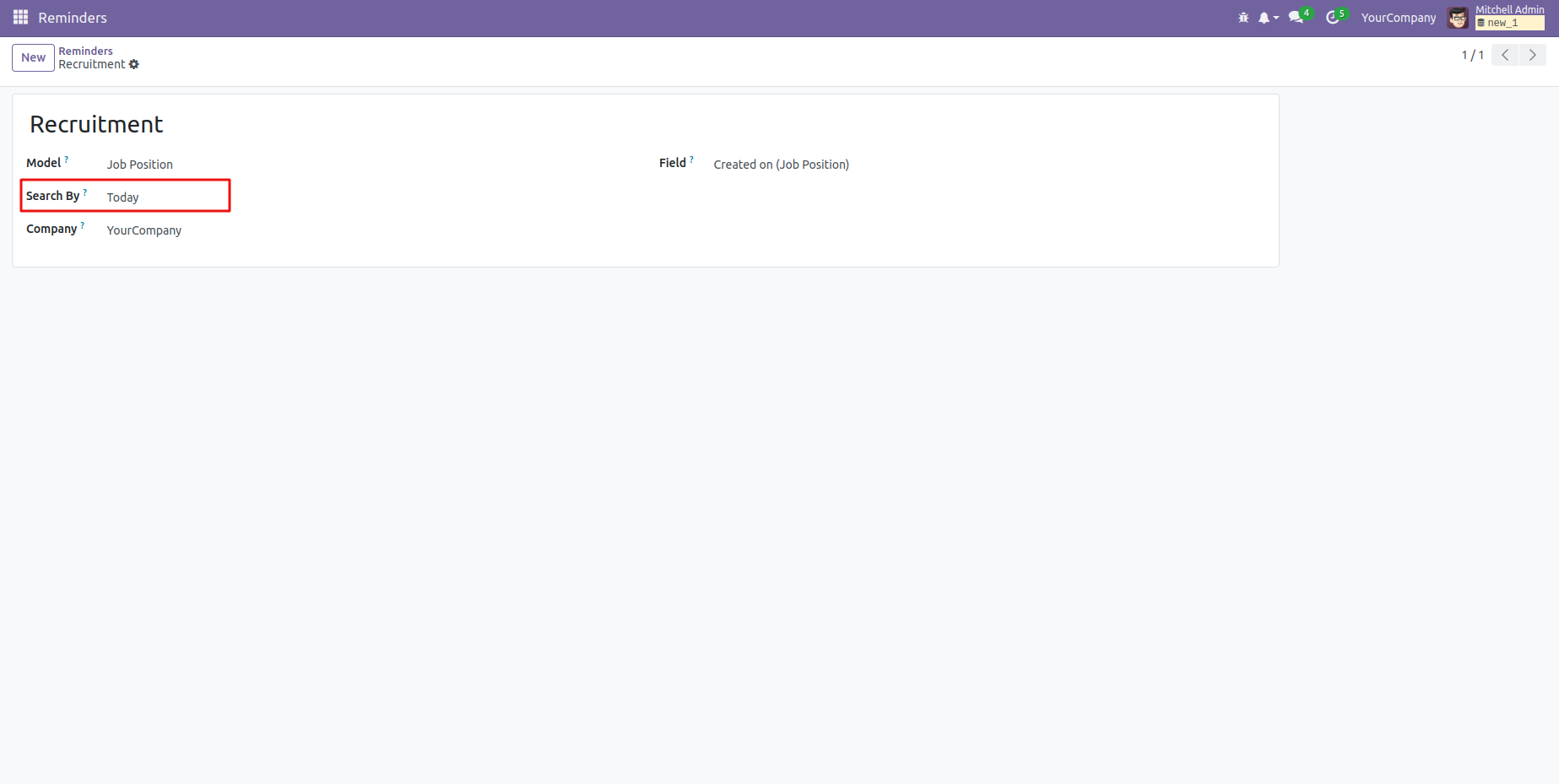
Task: Click the Company field value YourCompany
Action: 144,230
